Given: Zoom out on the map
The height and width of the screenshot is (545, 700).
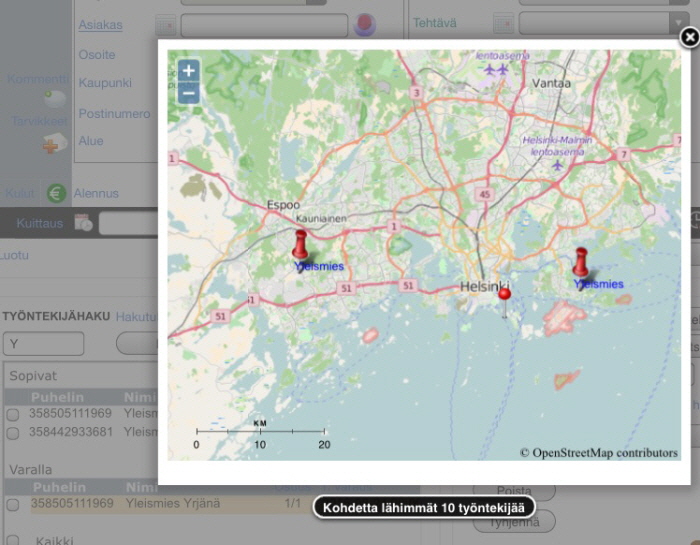Looking at the screenshot, I should pos(188,94).
